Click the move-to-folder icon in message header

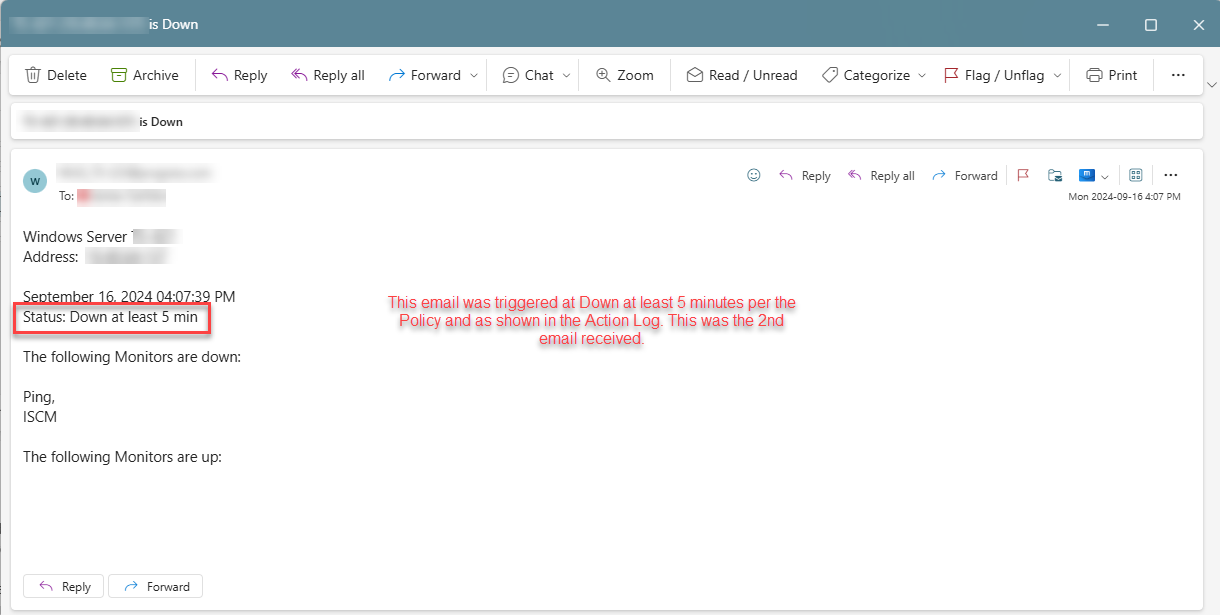[1054, 175]
